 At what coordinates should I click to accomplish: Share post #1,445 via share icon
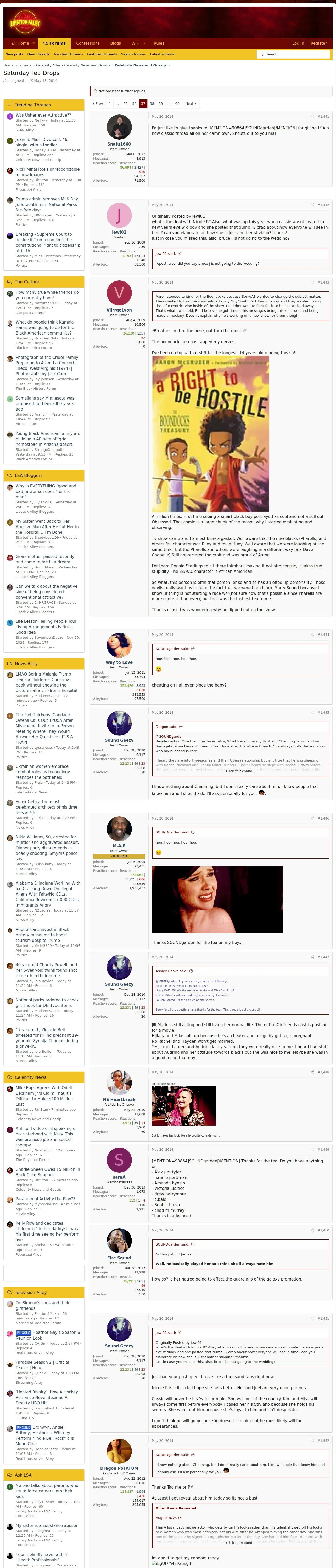tap(313, 712)
